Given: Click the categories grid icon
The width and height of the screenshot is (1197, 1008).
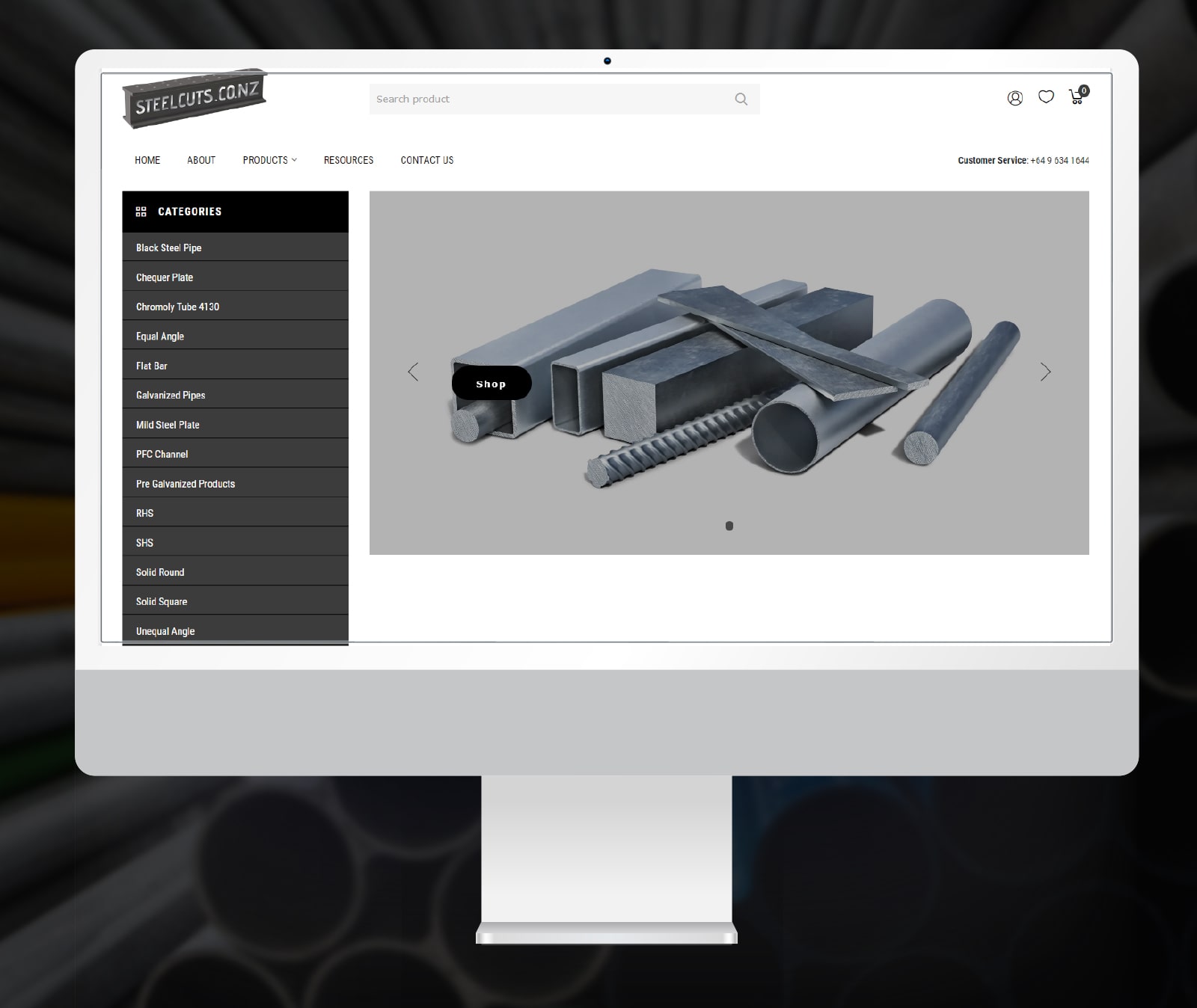Looking at the screenshot, I should (141, 212).
